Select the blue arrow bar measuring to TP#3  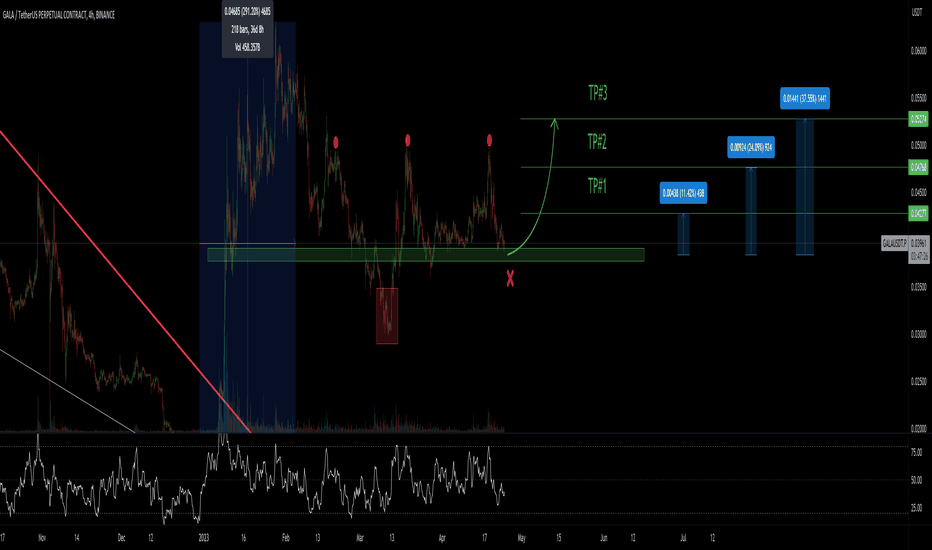pos(805,187)
